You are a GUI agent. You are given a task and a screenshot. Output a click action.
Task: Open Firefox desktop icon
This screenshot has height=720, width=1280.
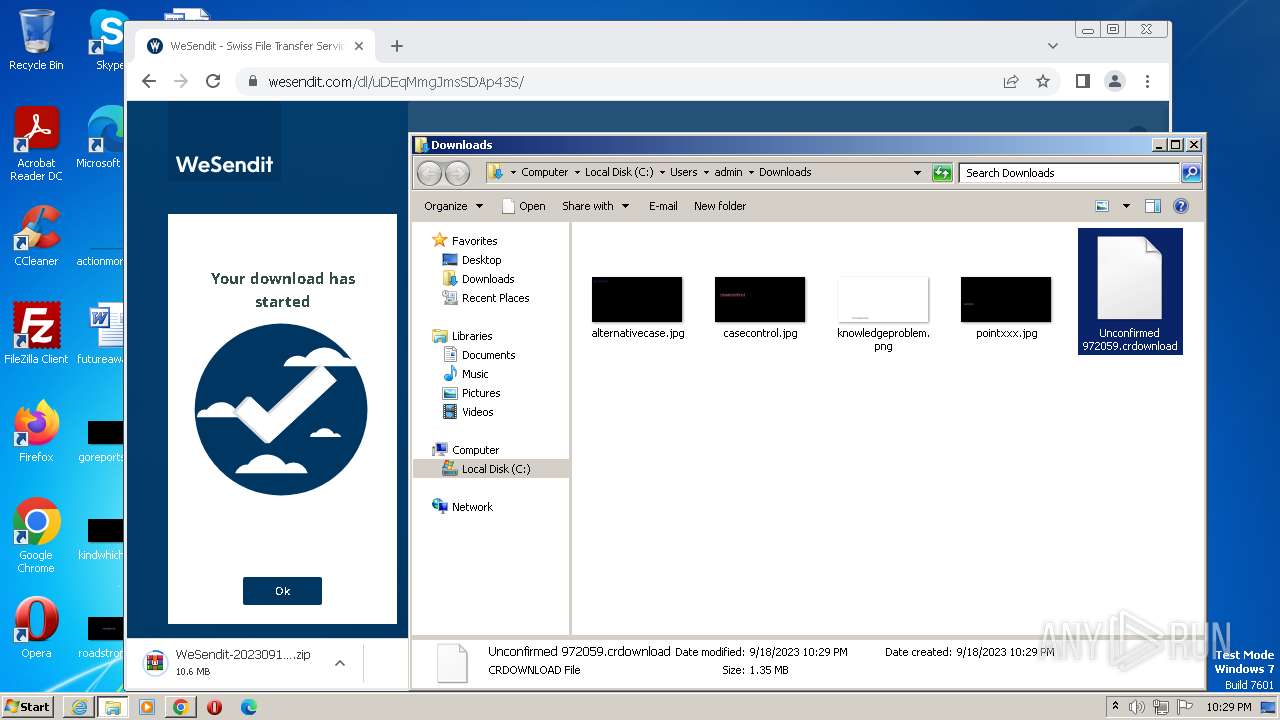coord(36,432)
